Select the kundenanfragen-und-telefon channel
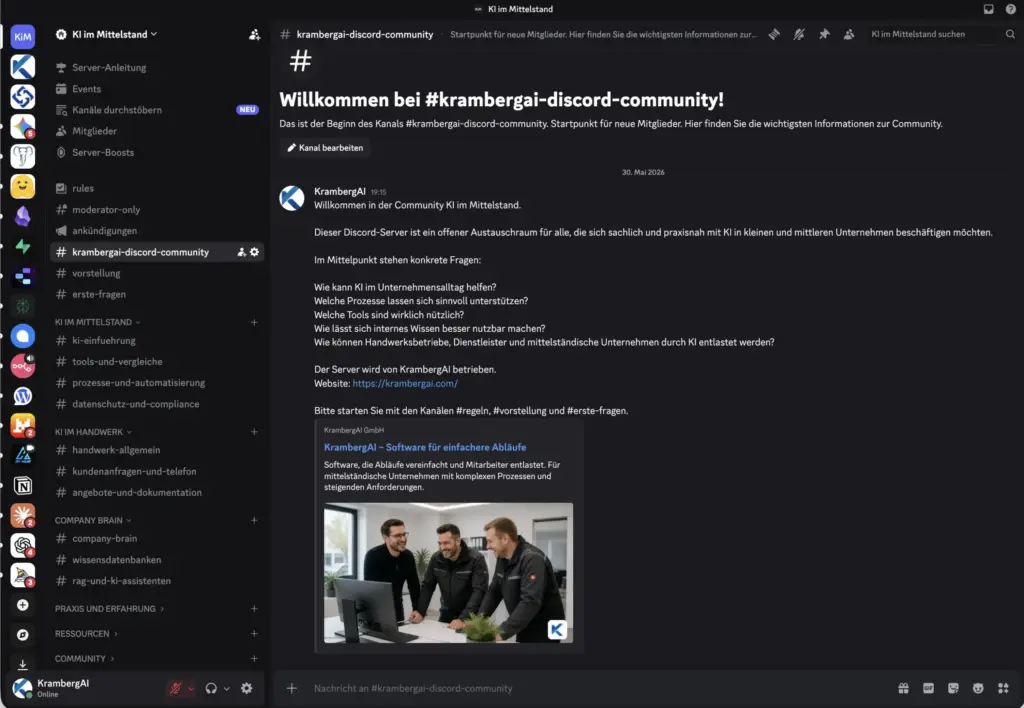The width and height of the screenshot is (1024, 708). (x=157, y=472)
